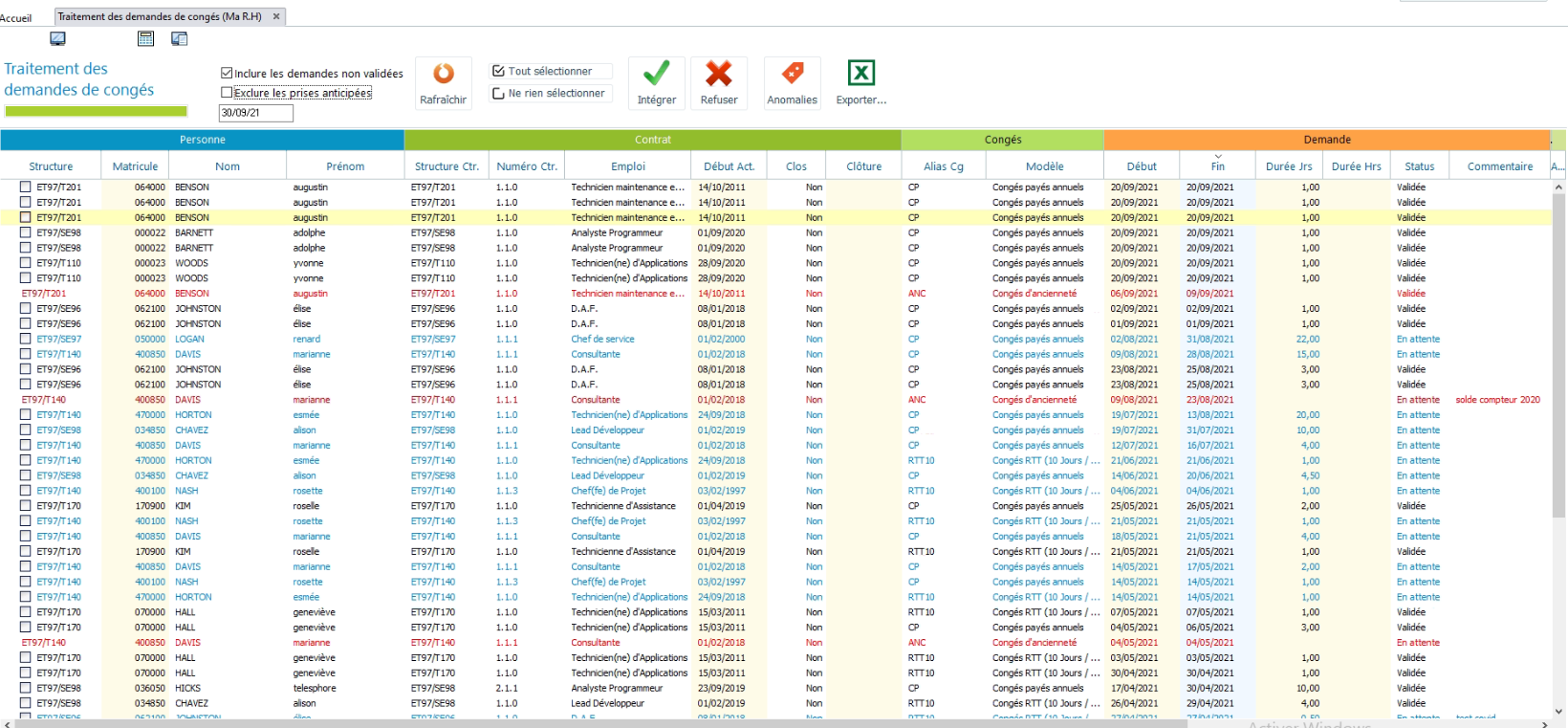Toggle the sort arrow above the Fin column
This screenshot has width=1568, height=728.
pos(1218,156)
